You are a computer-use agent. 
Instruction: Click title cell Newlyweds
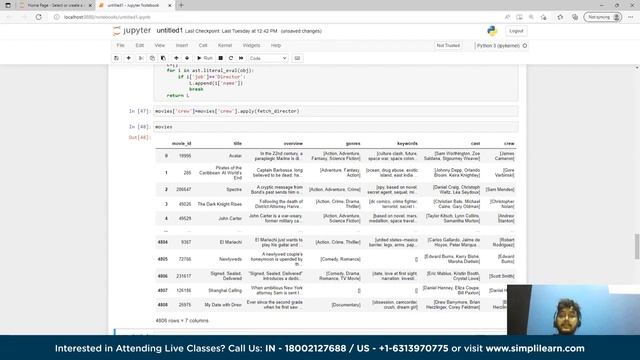point(230,259)
